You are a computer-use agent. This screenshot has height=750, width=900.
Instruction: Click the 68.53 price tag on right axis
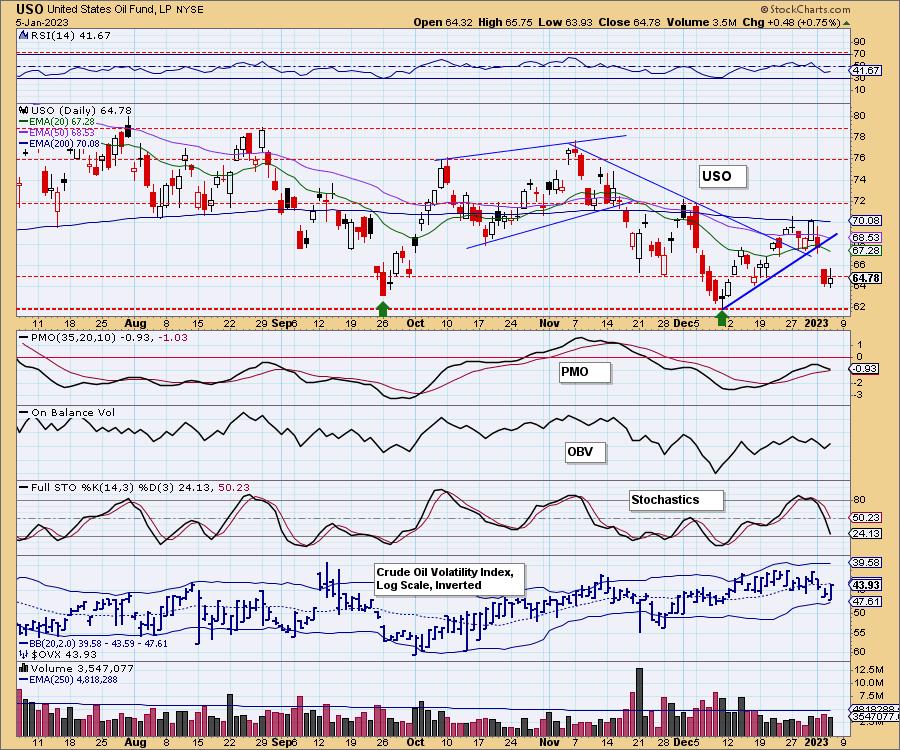[866, 237]
